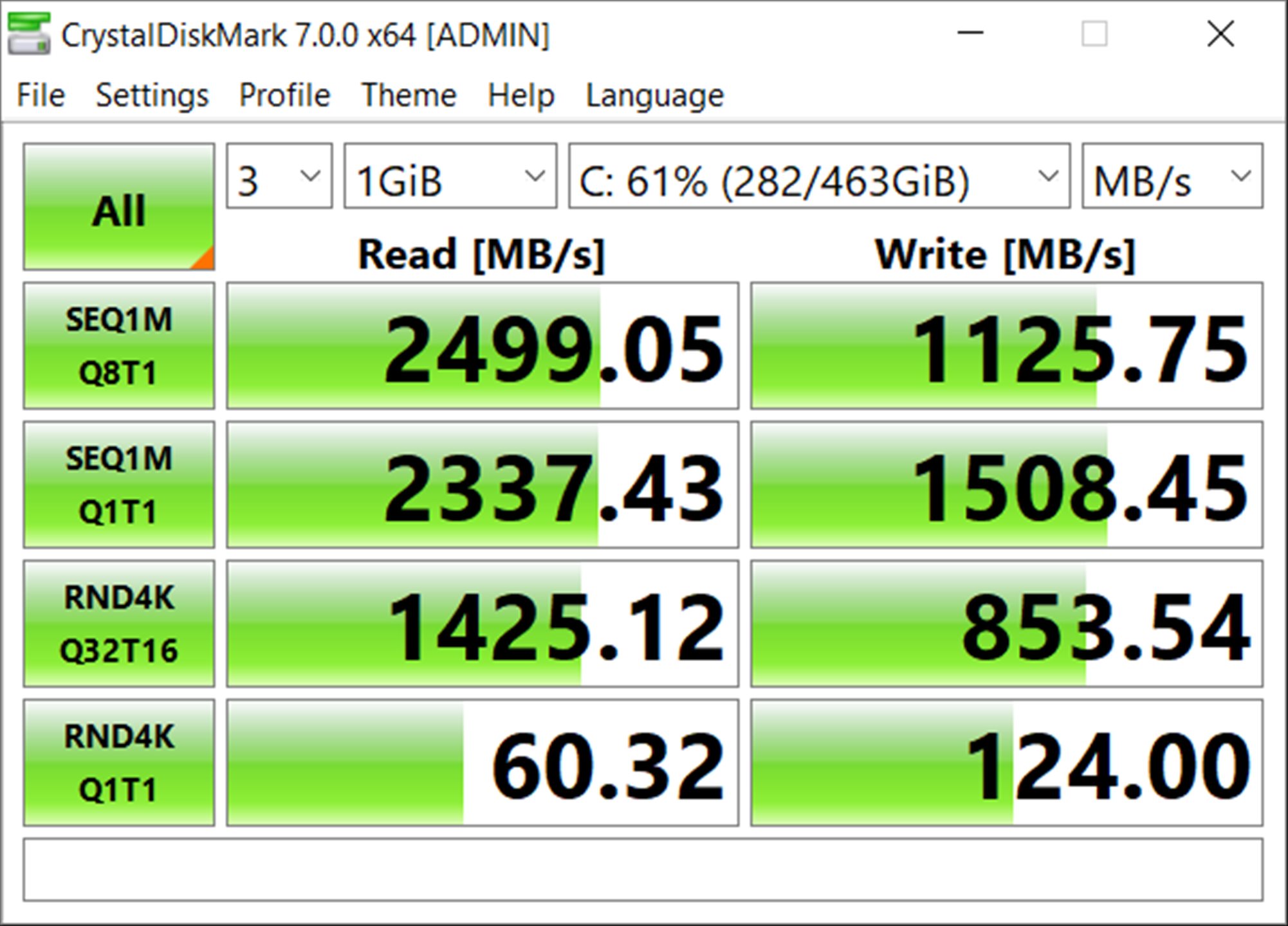Click the Read [MB/s] column header
The image size is (1288, 926).
tap(481, 255)
